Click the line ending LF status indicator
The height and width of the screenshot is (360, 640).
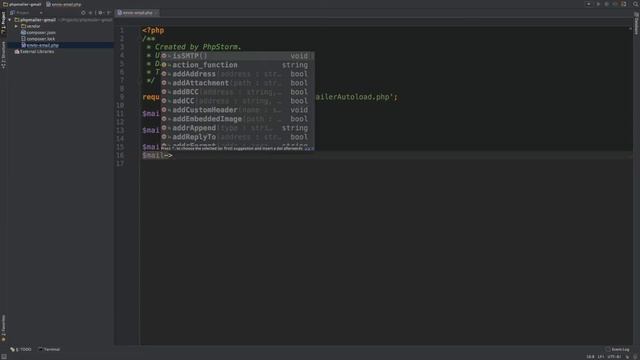click(x=601, y=357)
